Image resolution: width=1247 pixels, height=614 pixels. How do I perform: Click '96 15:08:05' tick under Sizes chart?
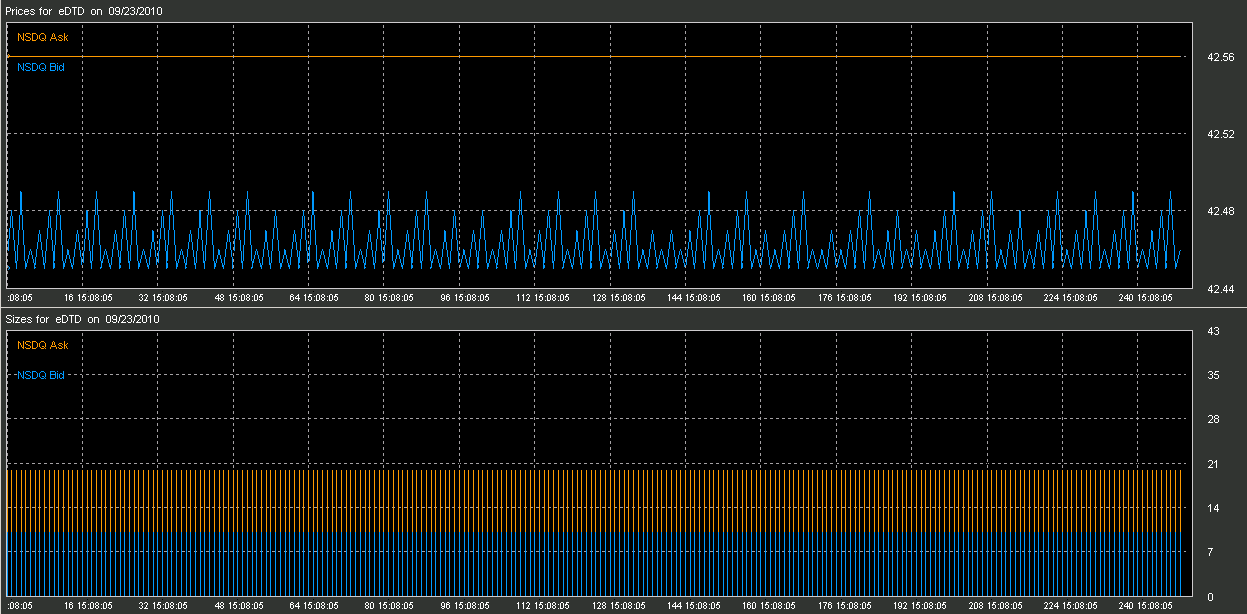click(465, 606)
